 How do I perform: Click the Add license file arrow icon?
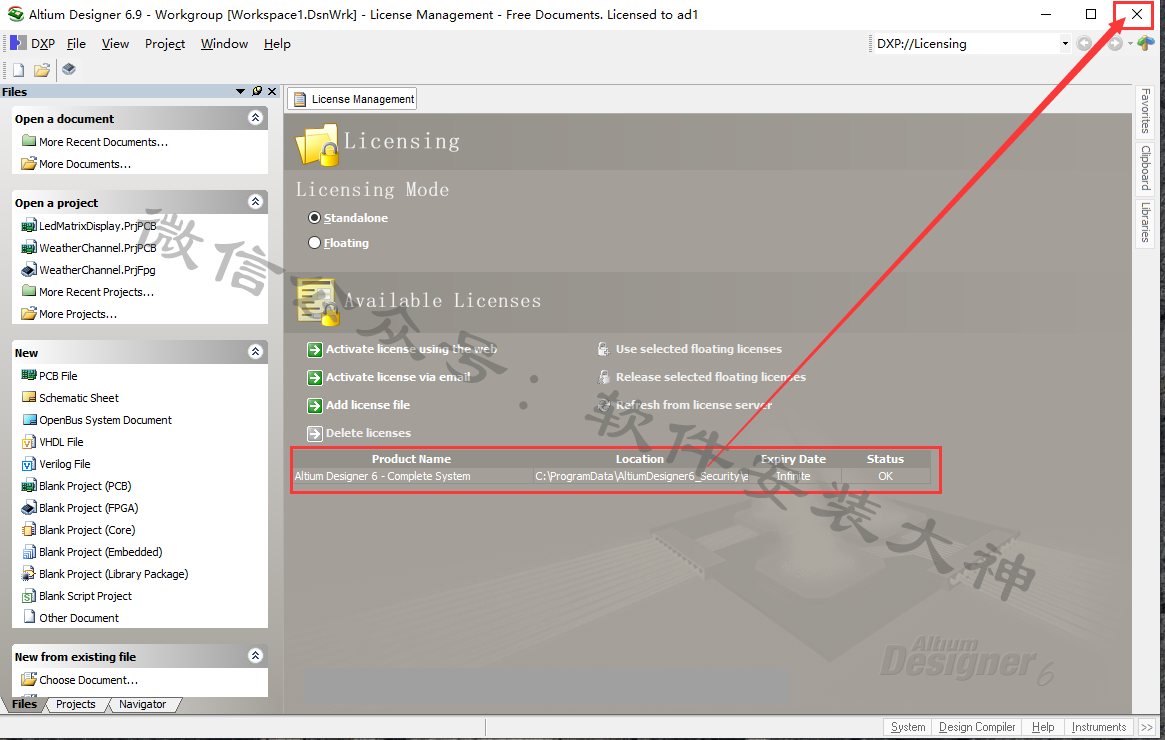coord(315,406)
